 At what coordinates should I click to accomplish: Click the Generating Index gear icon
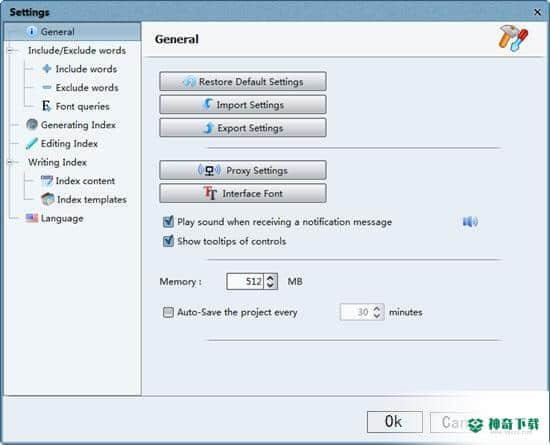tap(32, 124)
